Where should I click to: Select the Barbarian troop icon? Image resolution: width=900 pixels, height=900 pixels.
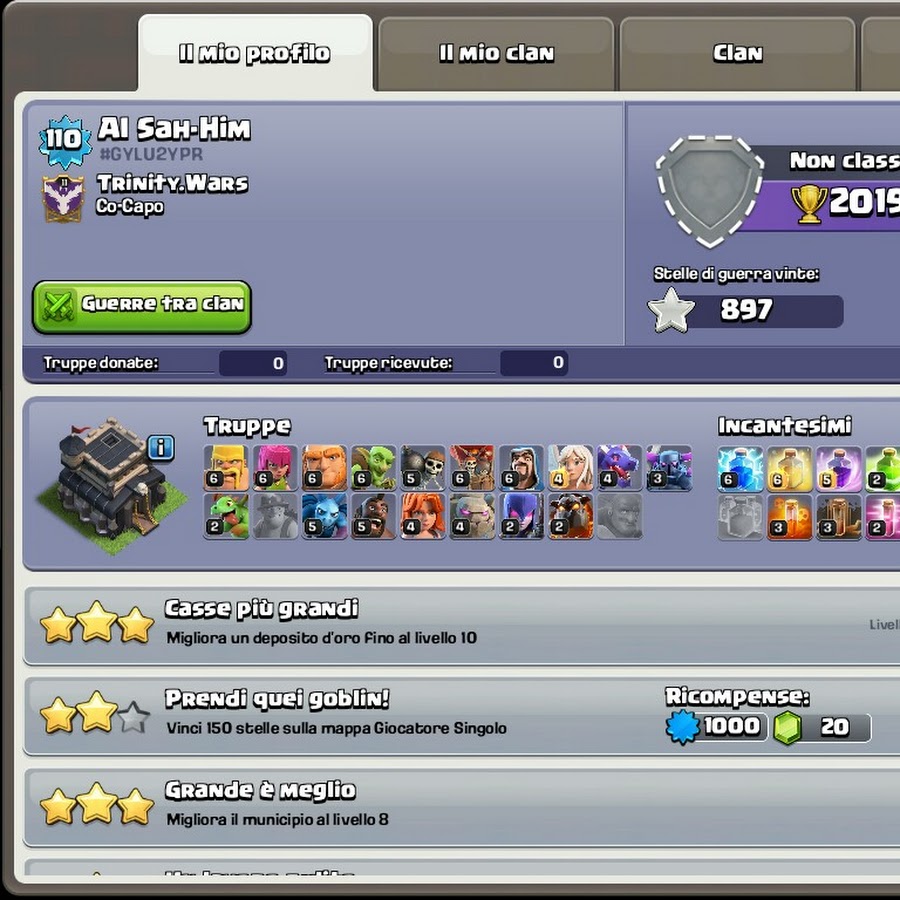226,468
